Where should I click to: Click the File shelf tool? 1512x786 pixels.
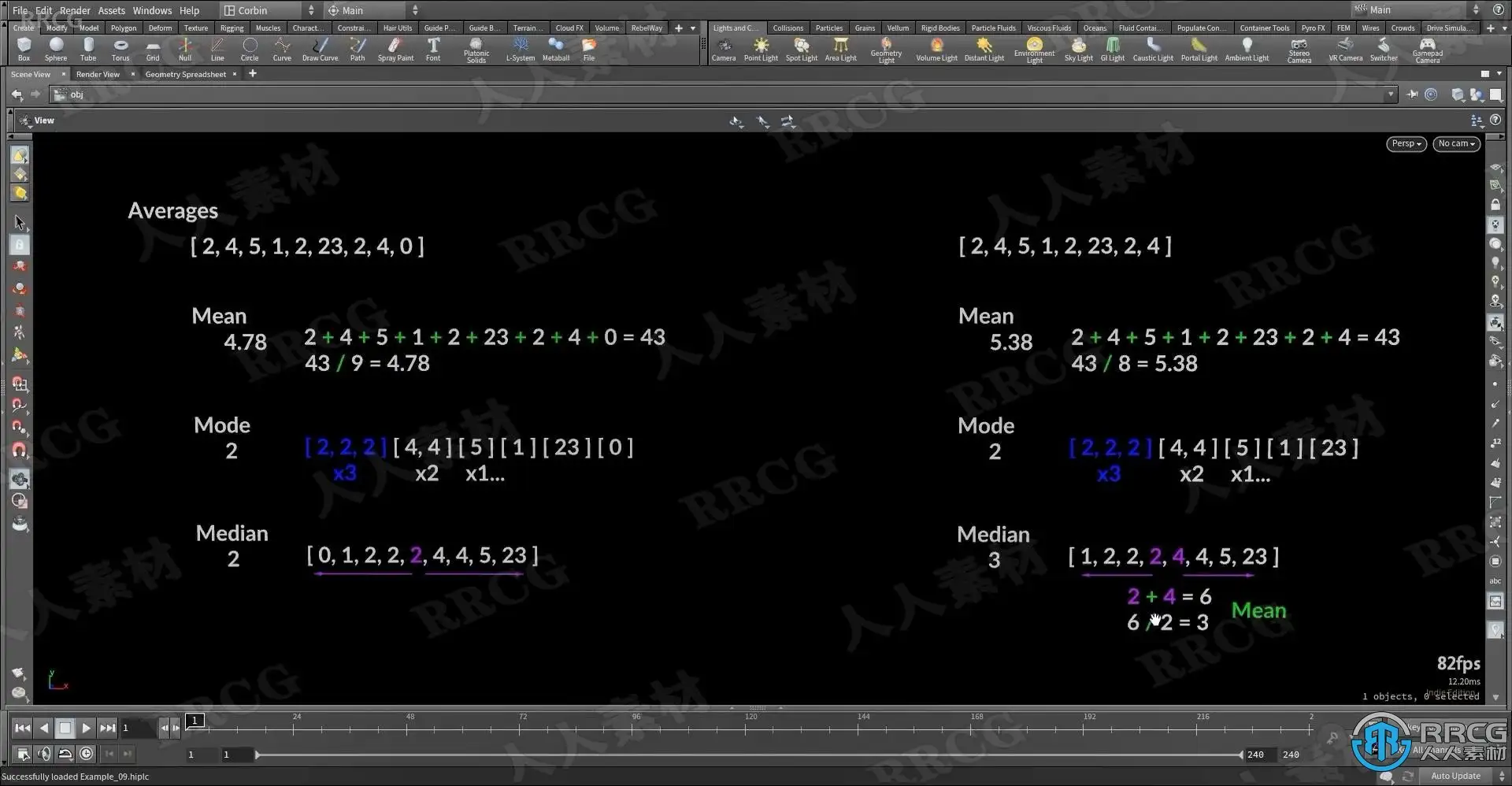589,50
